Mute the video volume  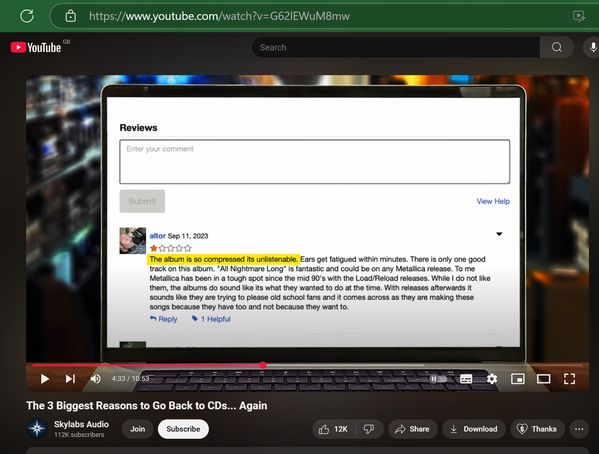96,379
